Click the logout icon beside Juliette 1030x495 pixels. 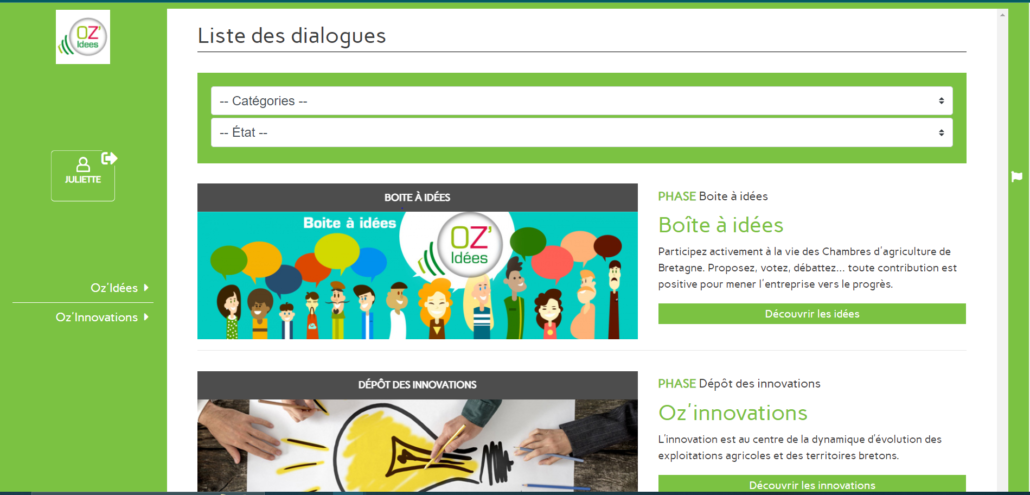(x=109, y=158)
